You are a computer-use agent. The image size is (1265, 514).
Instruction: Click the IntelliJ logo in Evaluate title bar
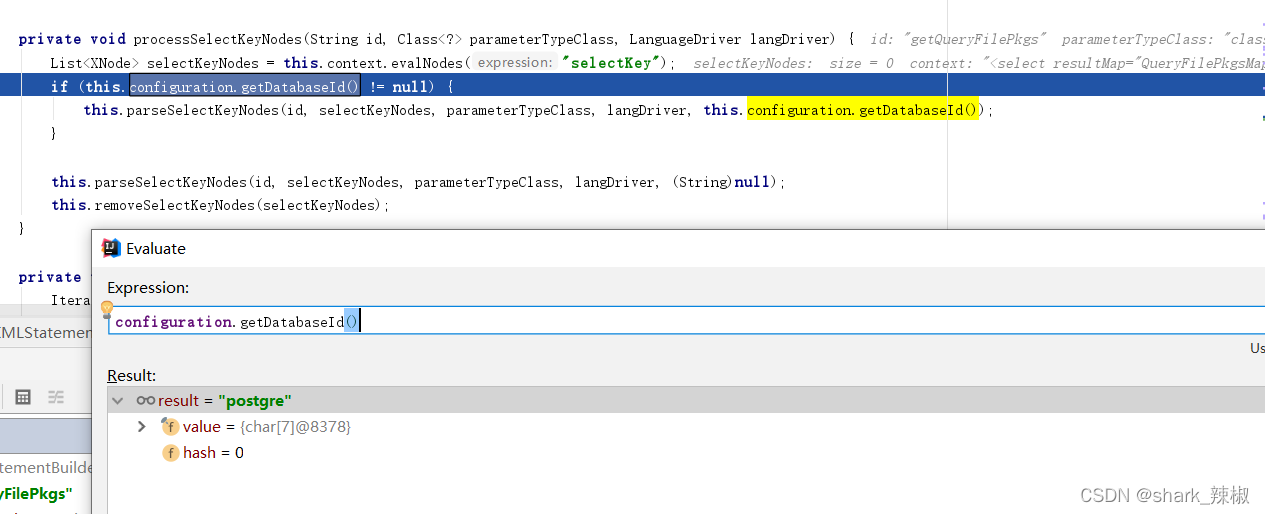click(111, 248)
